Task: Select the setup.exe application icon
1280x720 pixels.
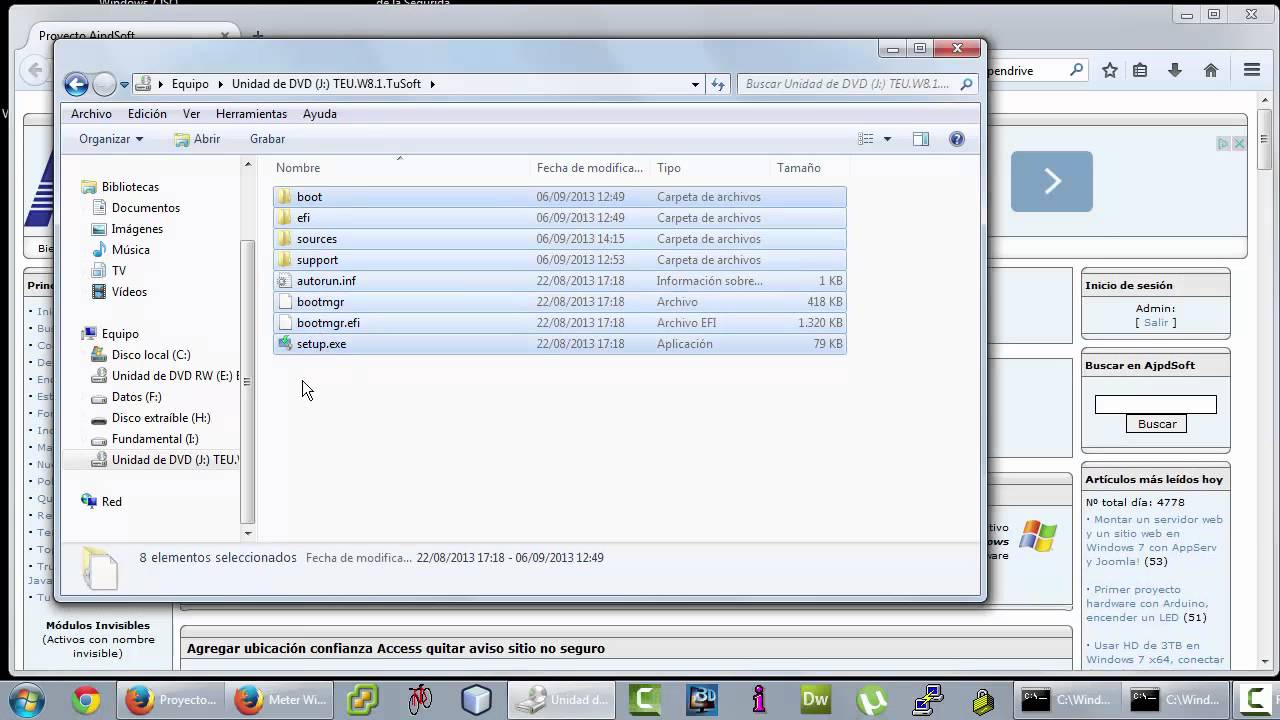Action: [x=284, y=344]
